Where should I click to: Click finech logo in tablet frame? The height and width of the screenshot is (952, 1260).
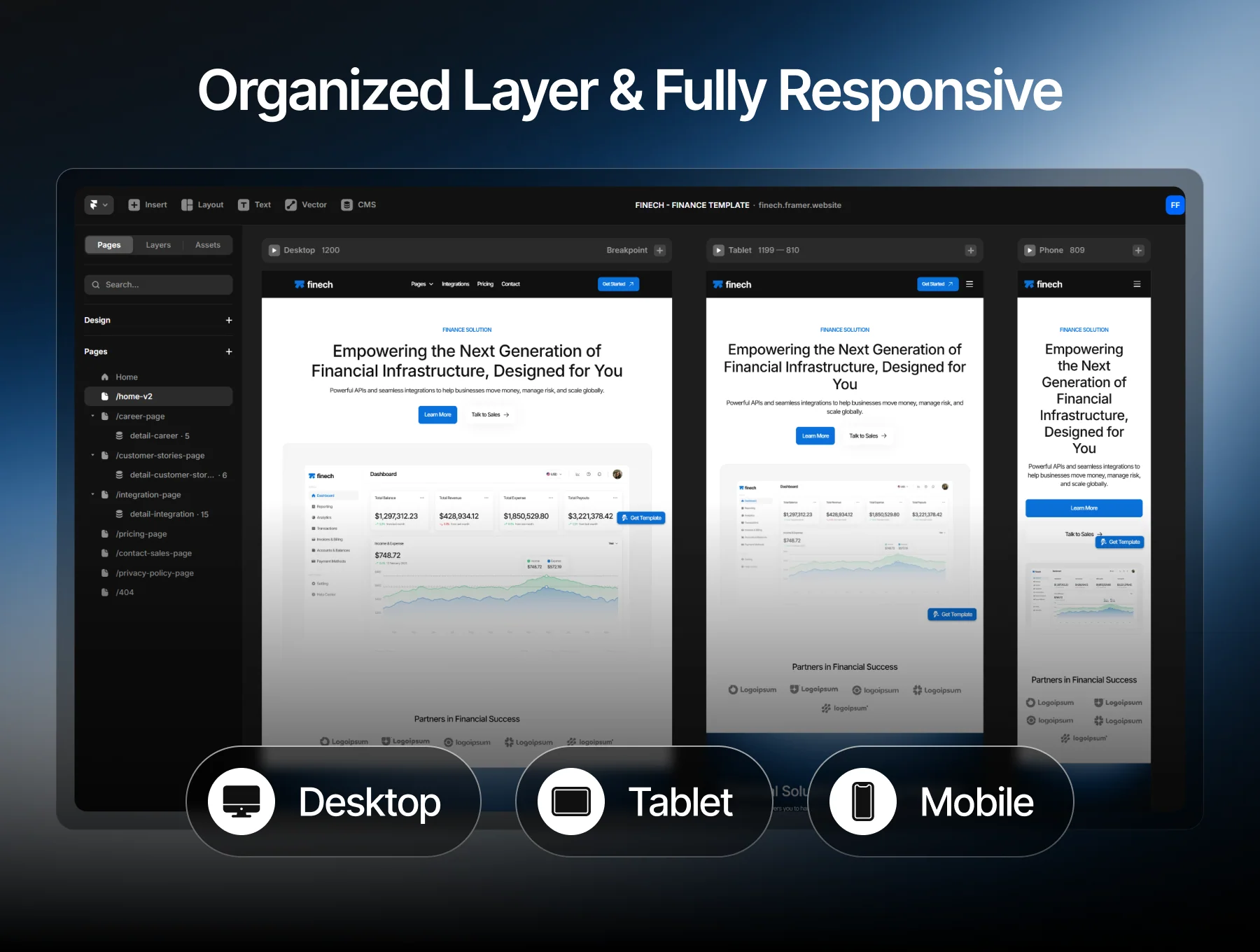coord(731,284)
